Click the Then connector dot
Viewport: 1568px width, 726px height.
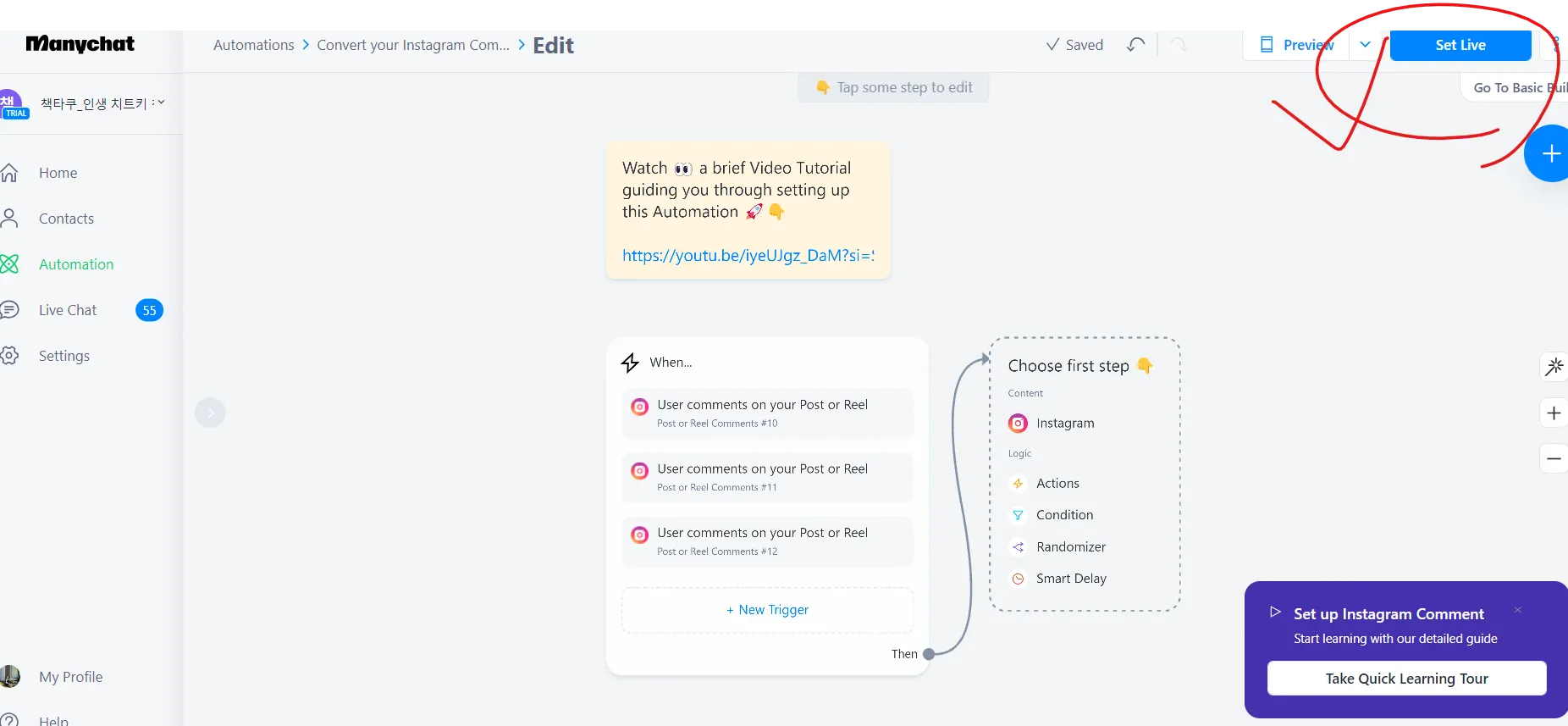pos(929,654)
